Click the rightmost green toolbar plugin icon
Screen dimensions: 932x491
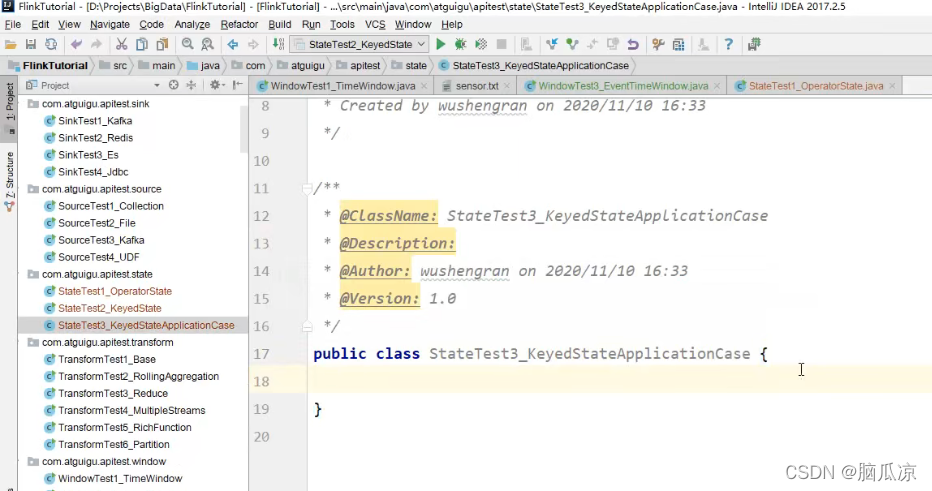pos(754,45)
